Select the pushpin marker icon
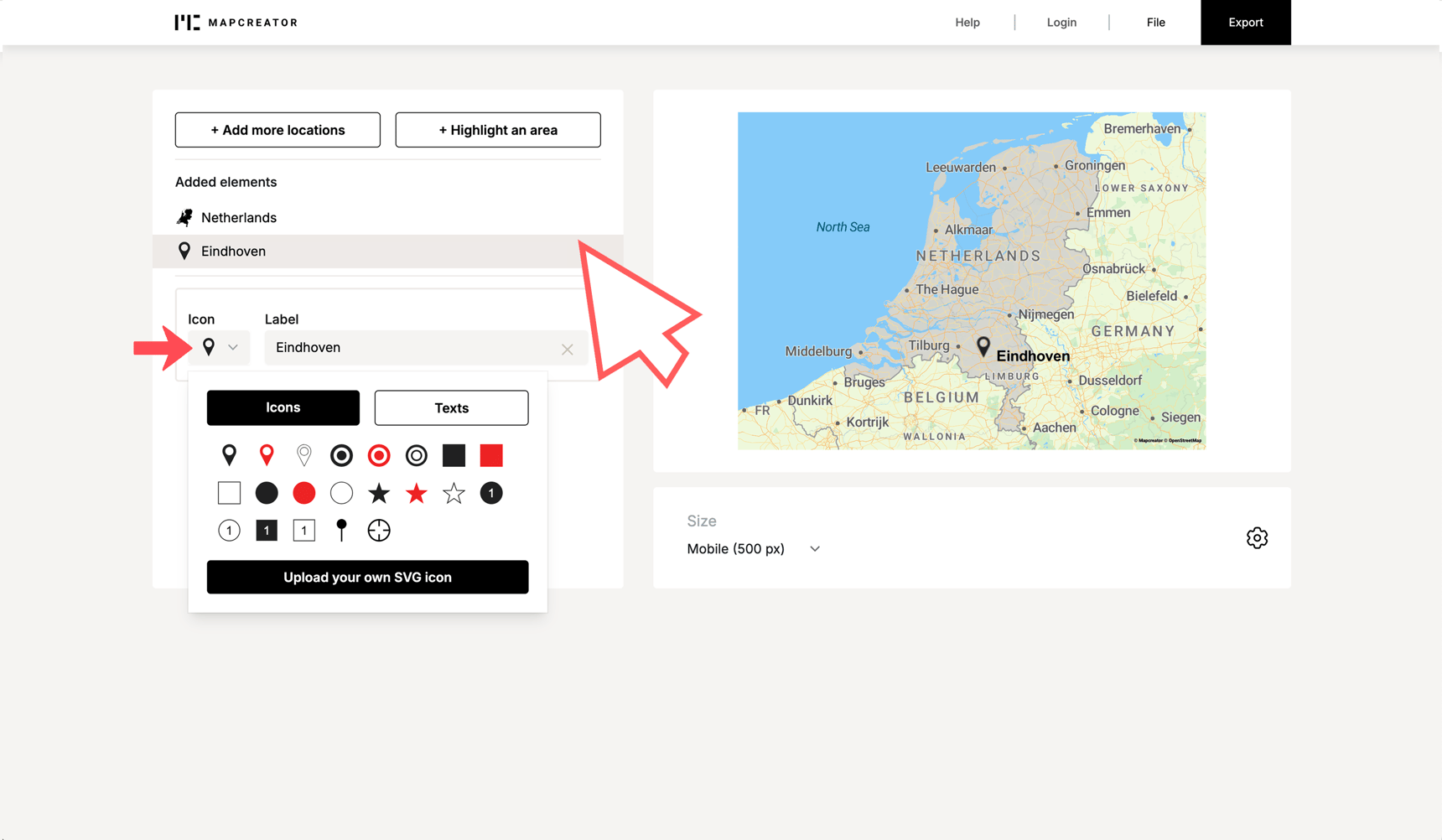Image resolution: width=1442 pixels, height=840 pixels. tap(341, 530)
